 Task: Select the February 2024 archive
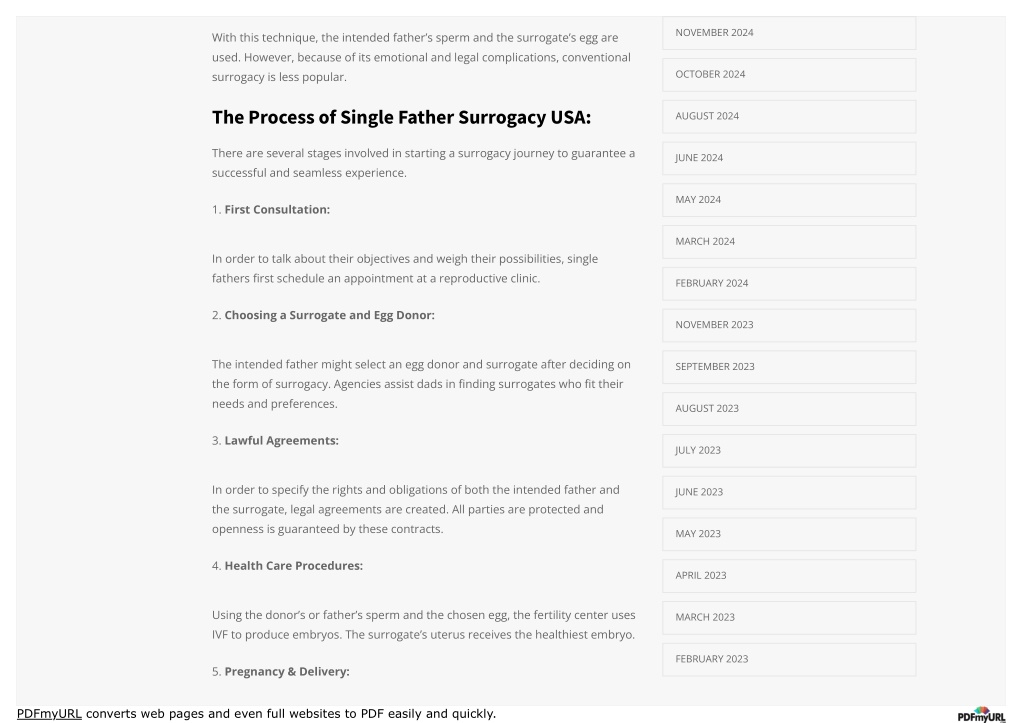coord(789,283)
